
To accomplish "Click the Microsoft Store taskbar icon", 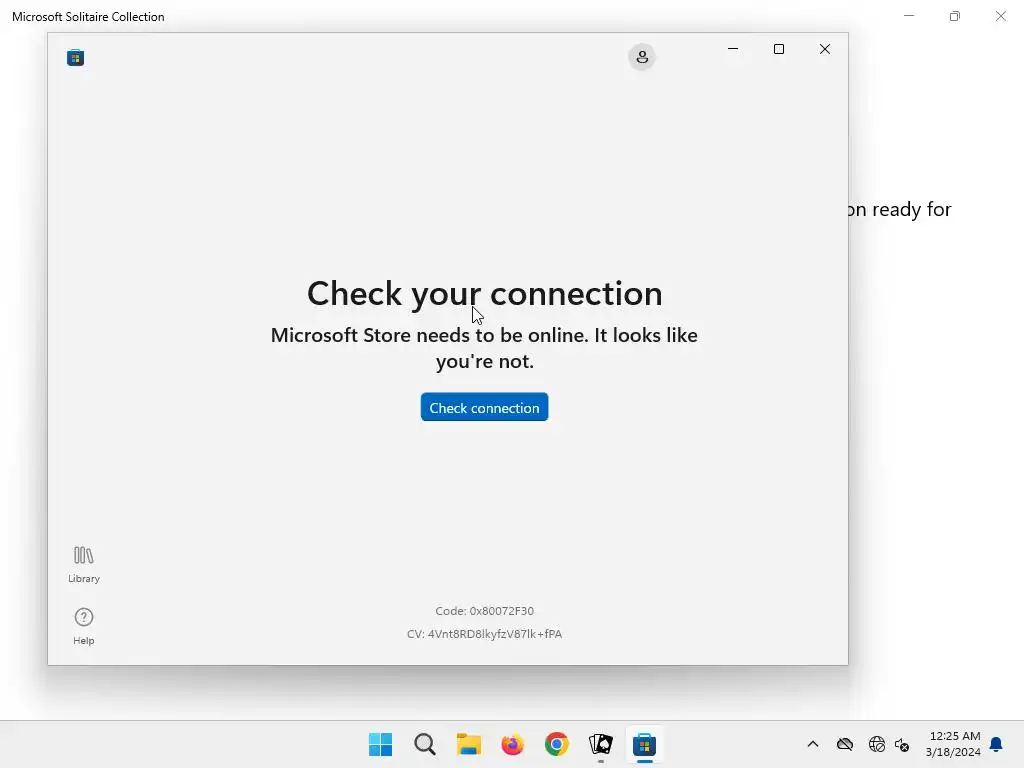I will pyautogui.click(x=645, y=744).
